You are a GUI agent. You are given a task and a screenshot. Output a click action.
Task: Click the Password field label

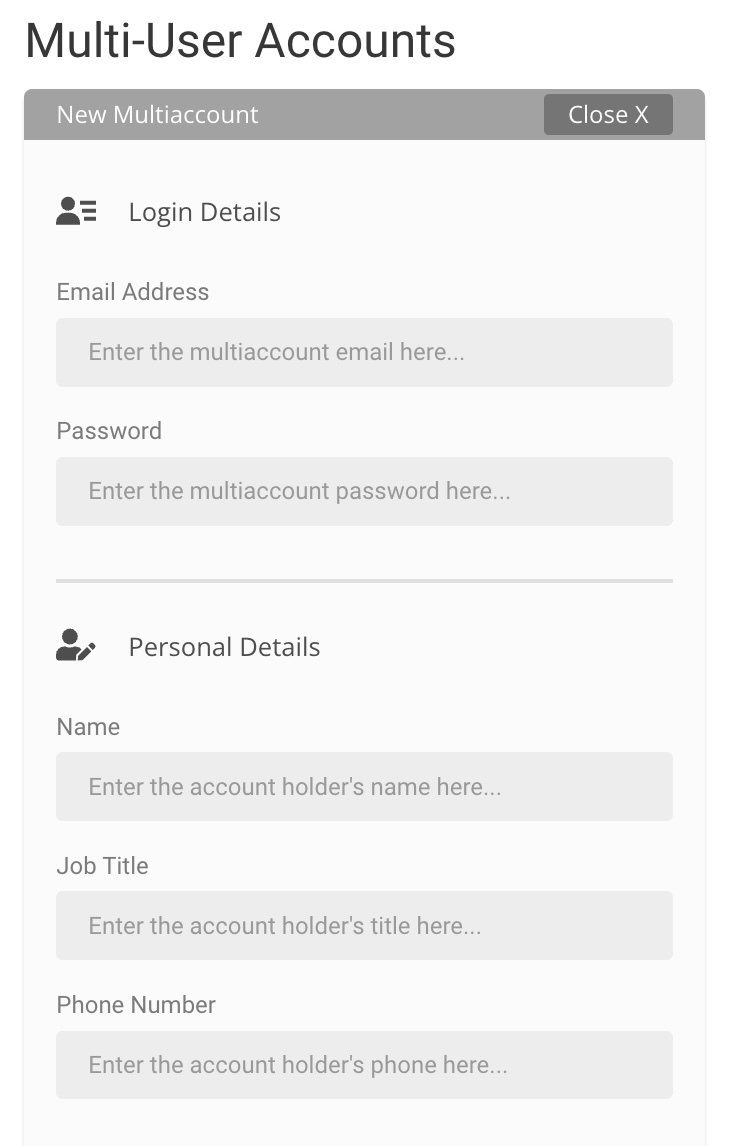click(x=109, y=430)
